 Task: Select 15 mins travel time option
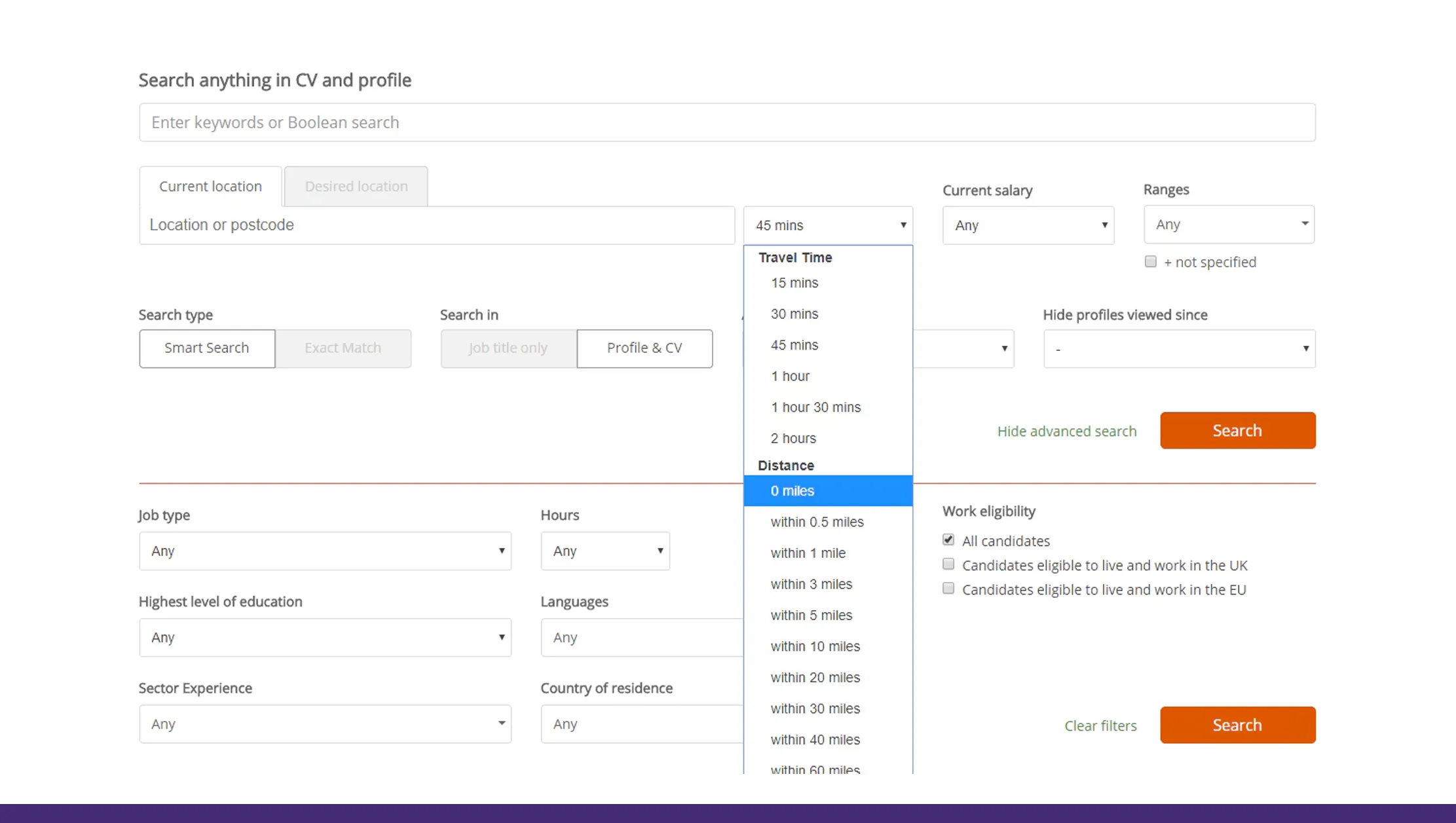[x=794, y=283]
